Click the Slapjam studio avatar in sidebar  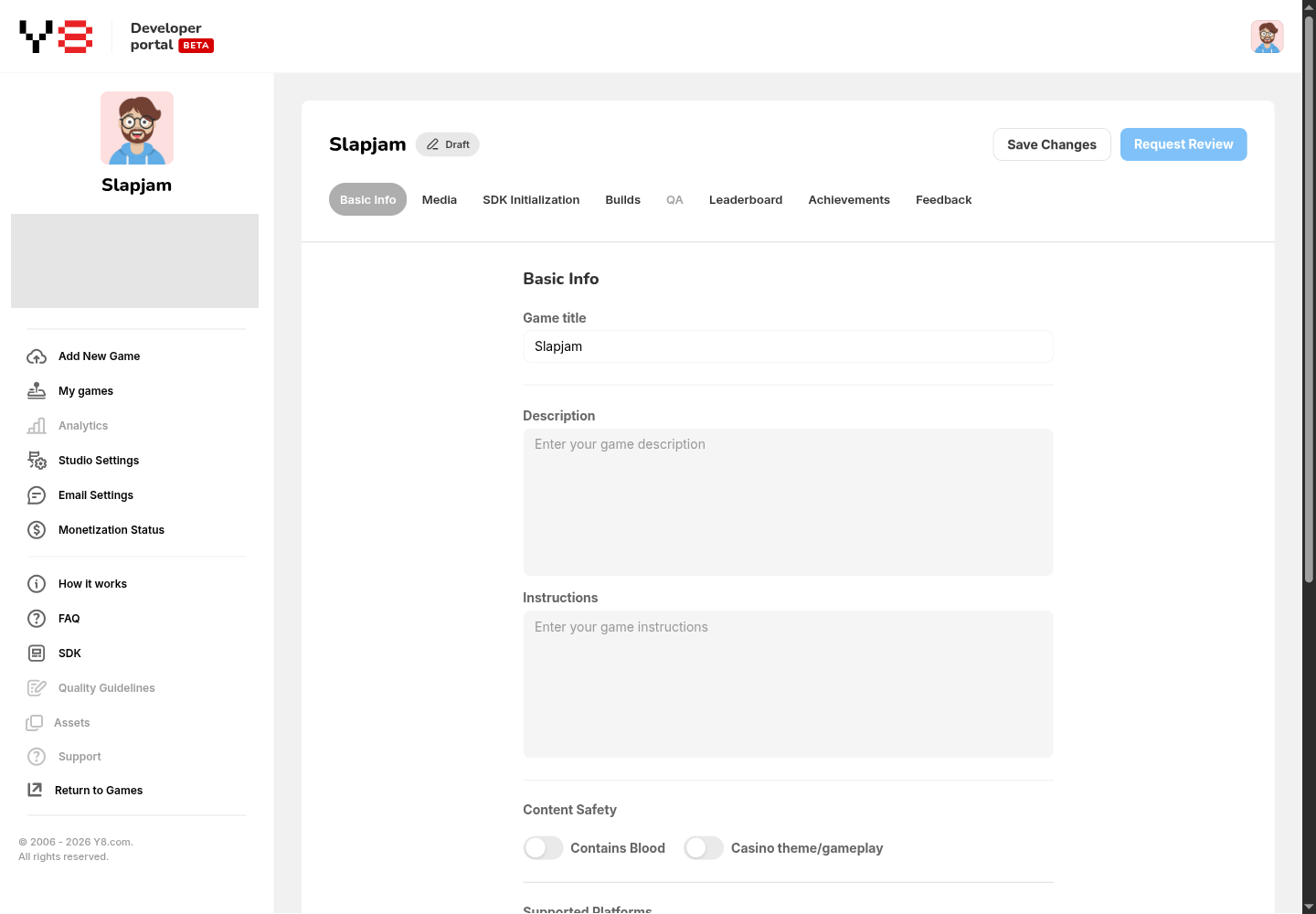tap(137, 128)
